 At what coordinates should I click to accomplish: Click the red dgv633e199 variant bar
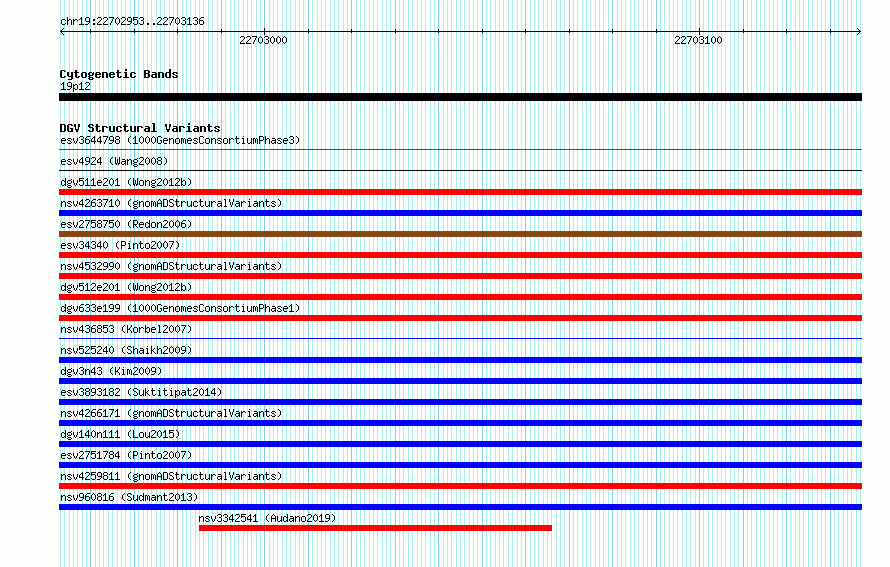tap(460, 318)
